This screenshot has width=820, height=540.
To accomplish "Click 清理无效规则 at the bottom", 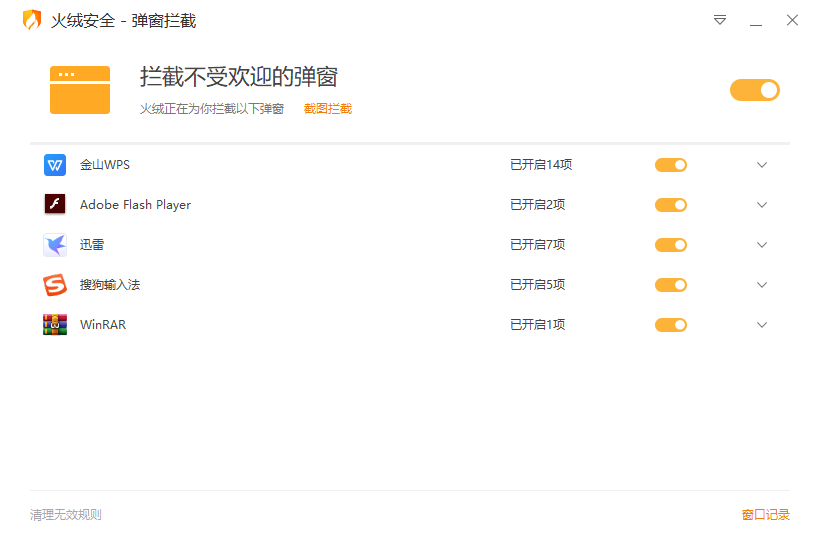I will click(66, 515).
